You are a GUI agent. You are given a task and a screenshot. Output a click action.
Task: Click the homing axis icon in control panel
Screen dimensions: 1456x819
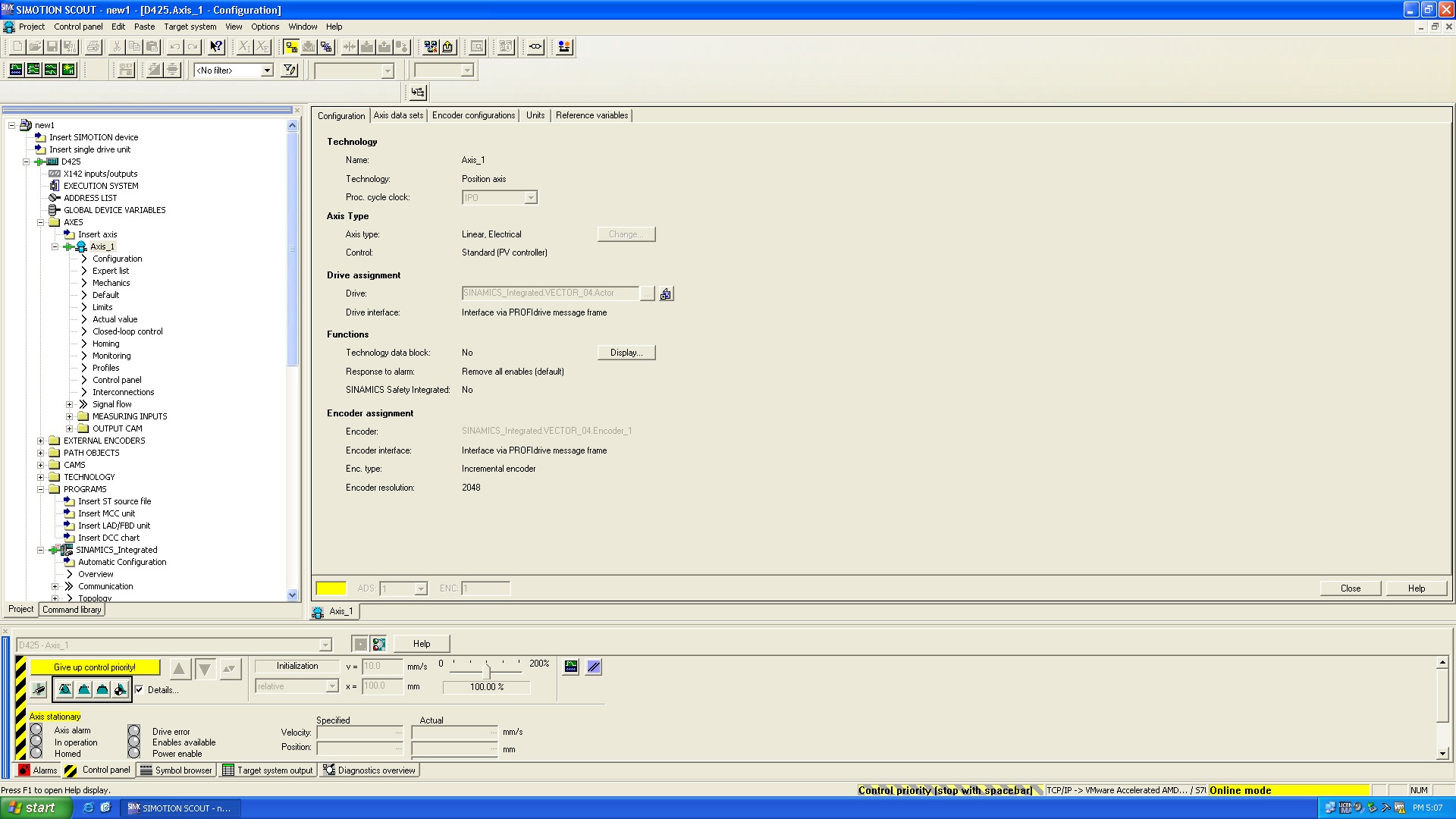pos(121,689)
